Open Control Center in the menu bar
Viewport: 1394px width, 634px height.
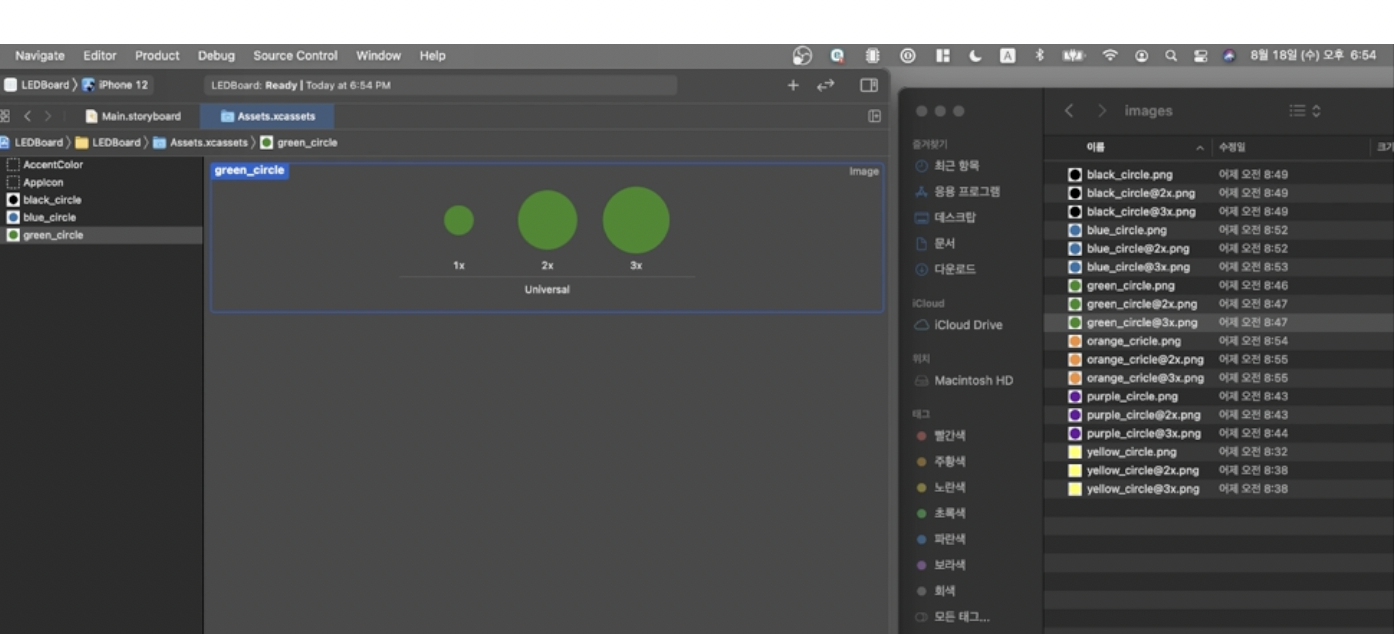[x=1200, y=56]
